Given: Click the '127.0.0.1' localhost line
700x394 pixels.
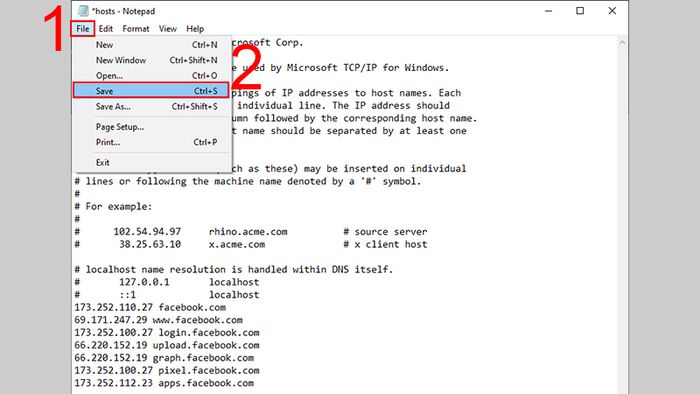Looking at the screenshot, I should [167, 282].
